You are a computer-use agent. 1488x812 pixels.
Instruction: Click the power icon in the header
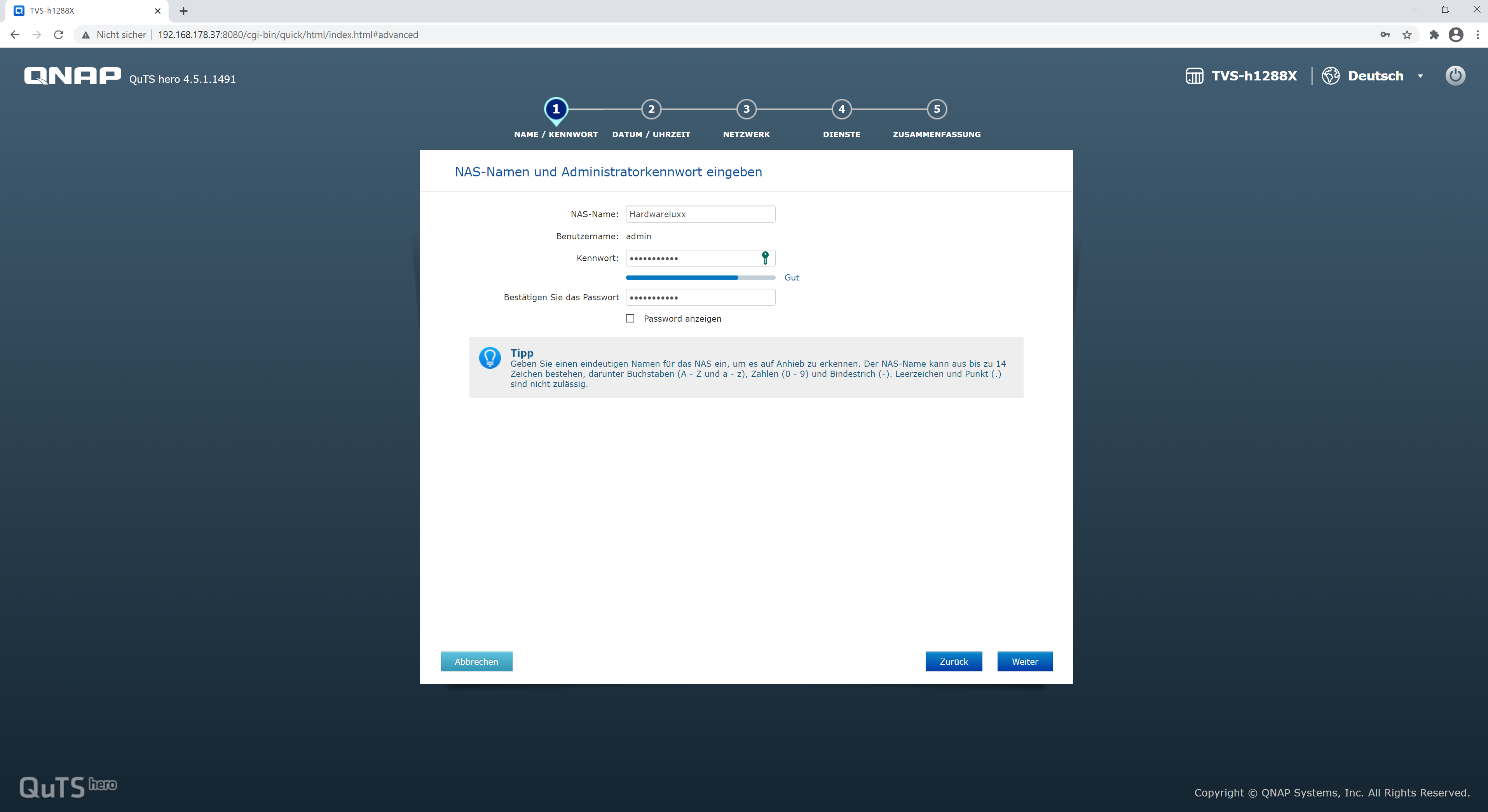coord(1455,76)
